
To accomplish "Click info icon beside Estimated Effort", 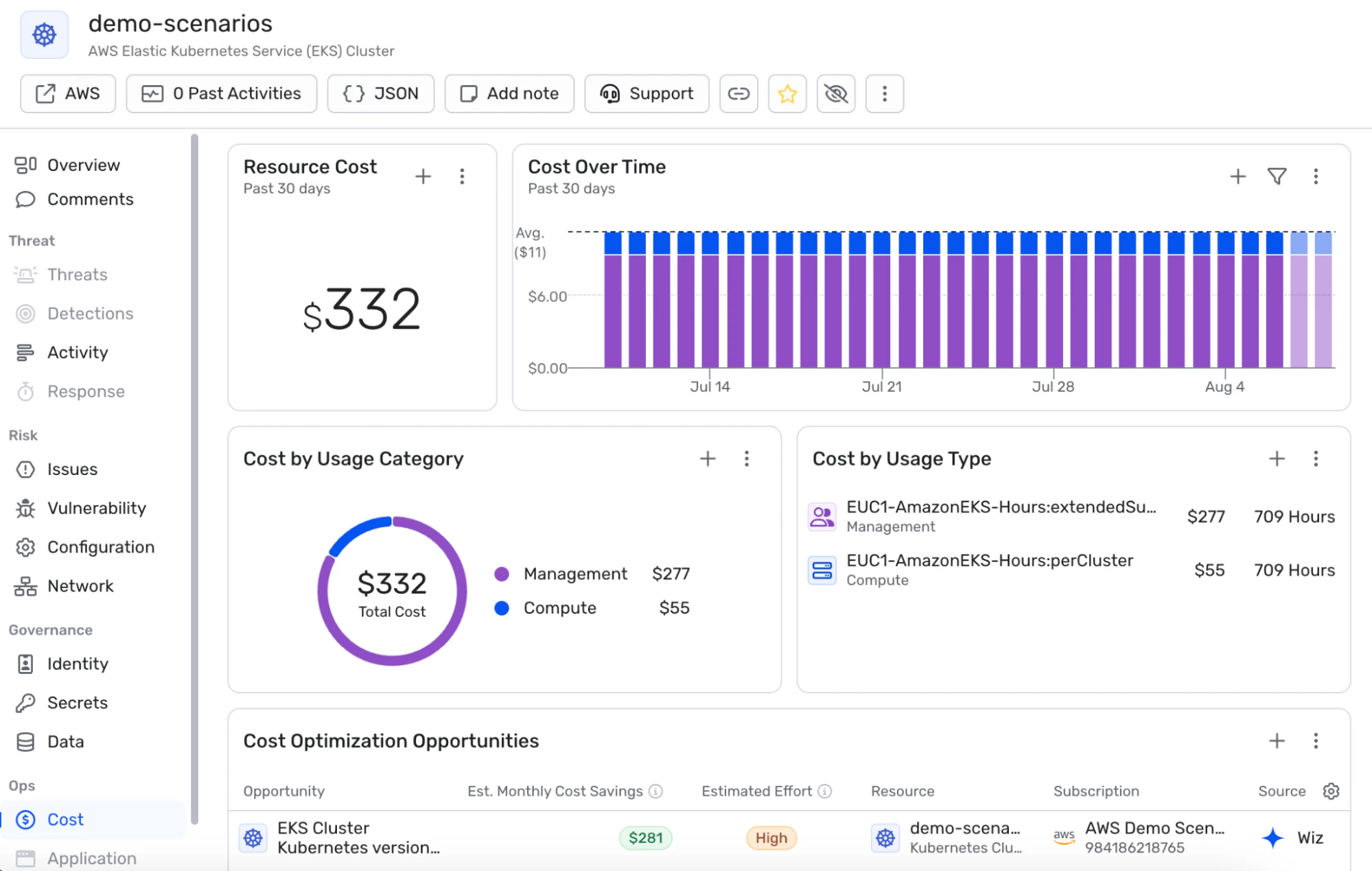I will tap(825, 791).
